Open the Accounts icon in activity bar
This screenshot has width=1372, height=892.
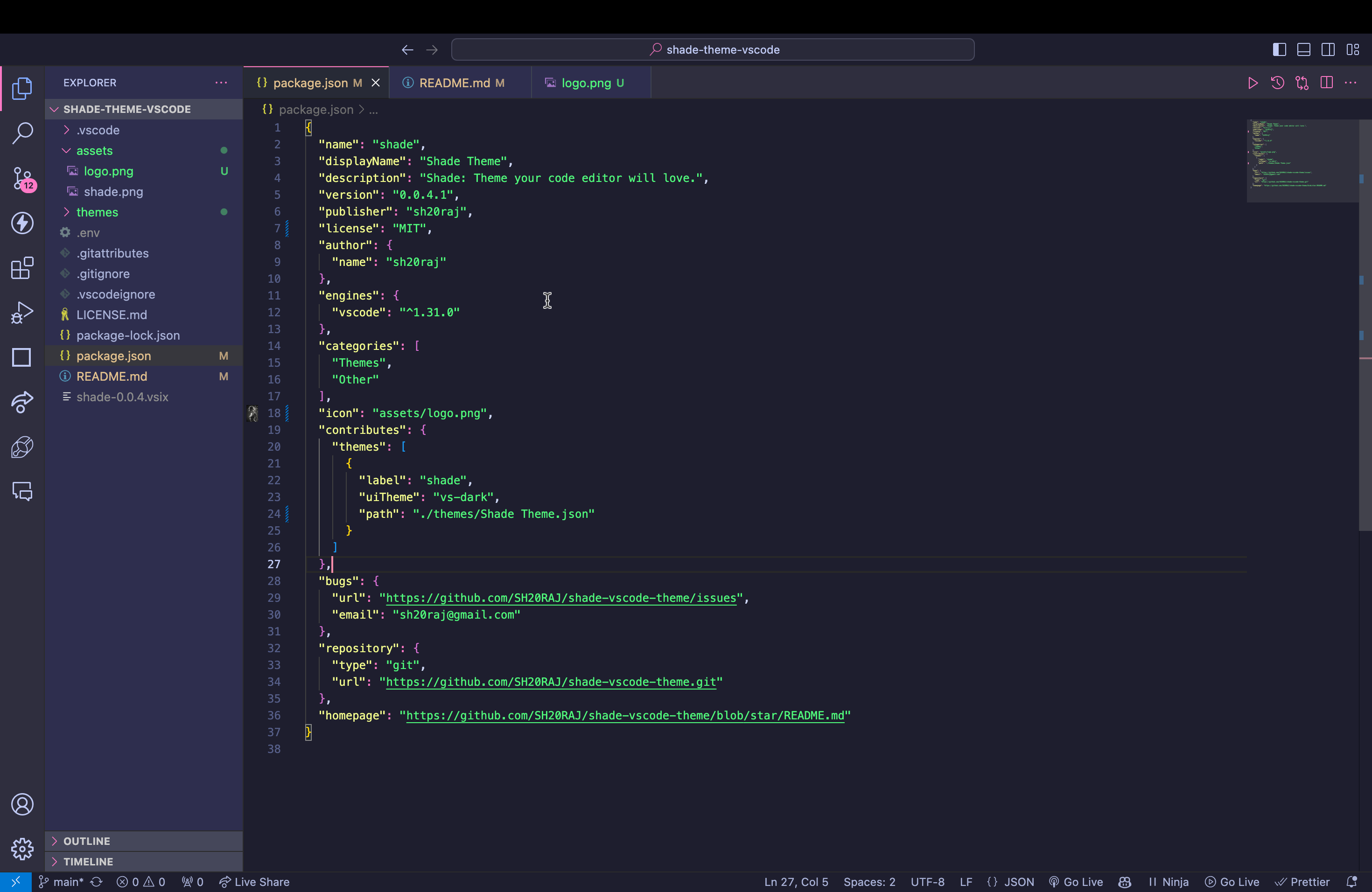(22, 804)
